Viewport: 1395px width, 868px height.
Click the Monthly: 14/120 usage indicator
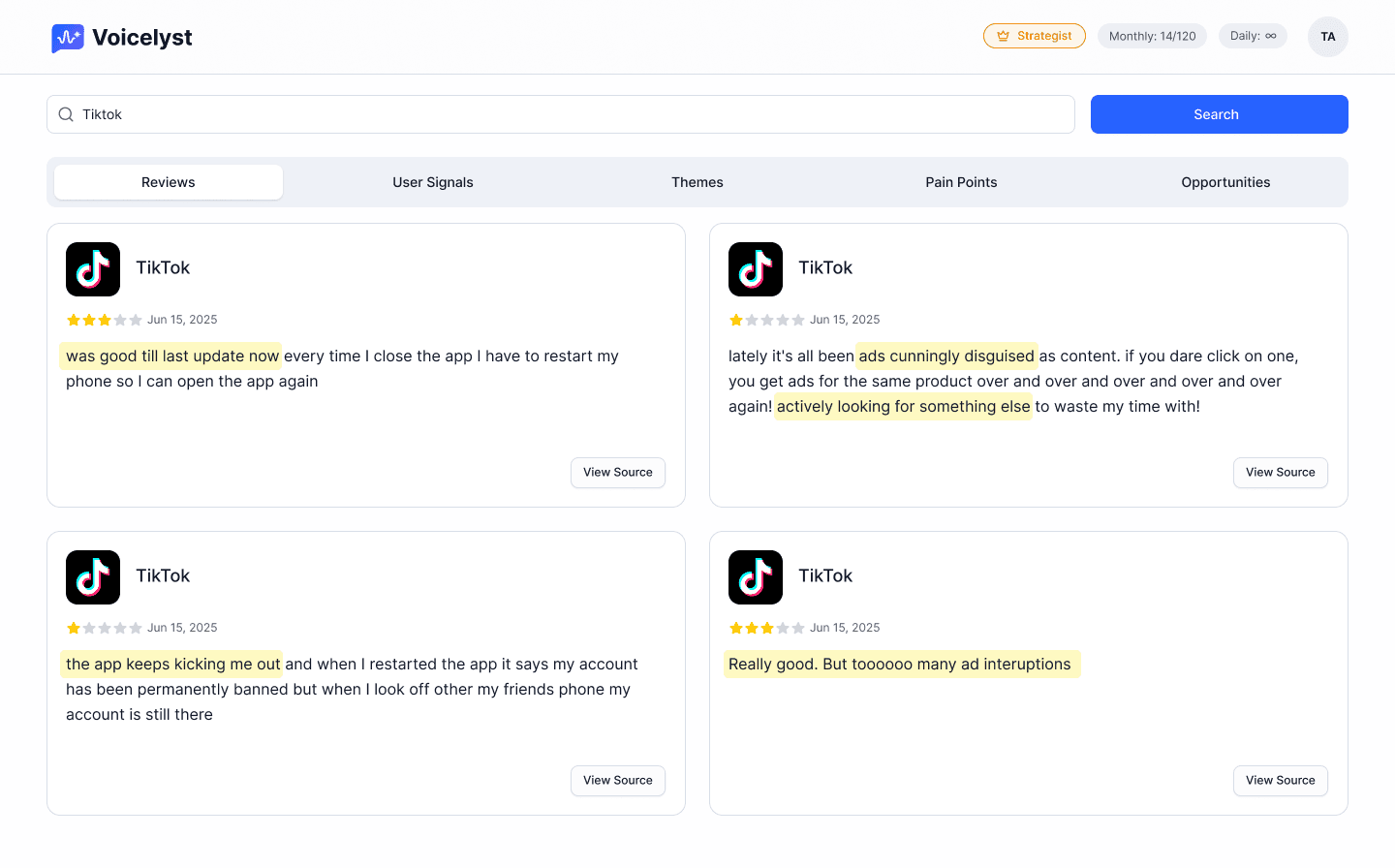pyautogui.click(x=1152, y=35)
